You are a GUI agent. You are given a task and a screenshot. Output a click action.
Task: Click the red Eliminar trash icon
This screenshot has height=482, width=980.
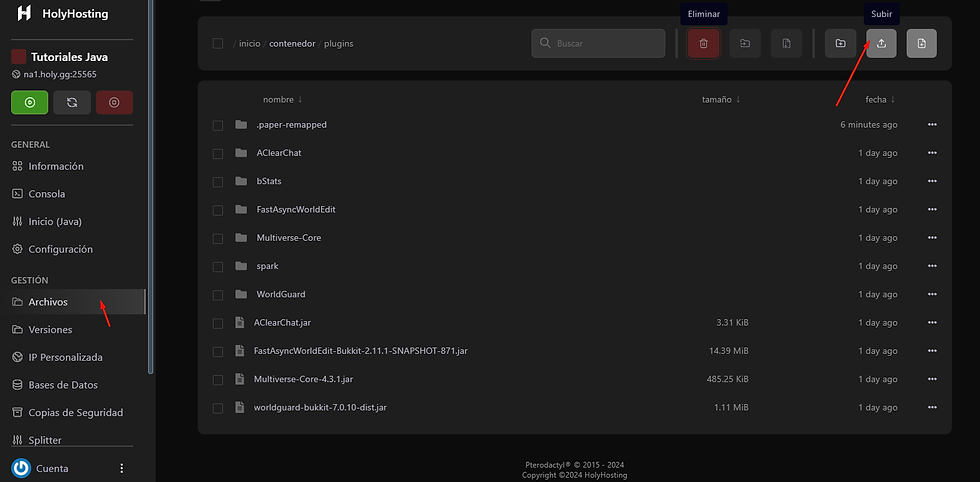pos(704,44)
